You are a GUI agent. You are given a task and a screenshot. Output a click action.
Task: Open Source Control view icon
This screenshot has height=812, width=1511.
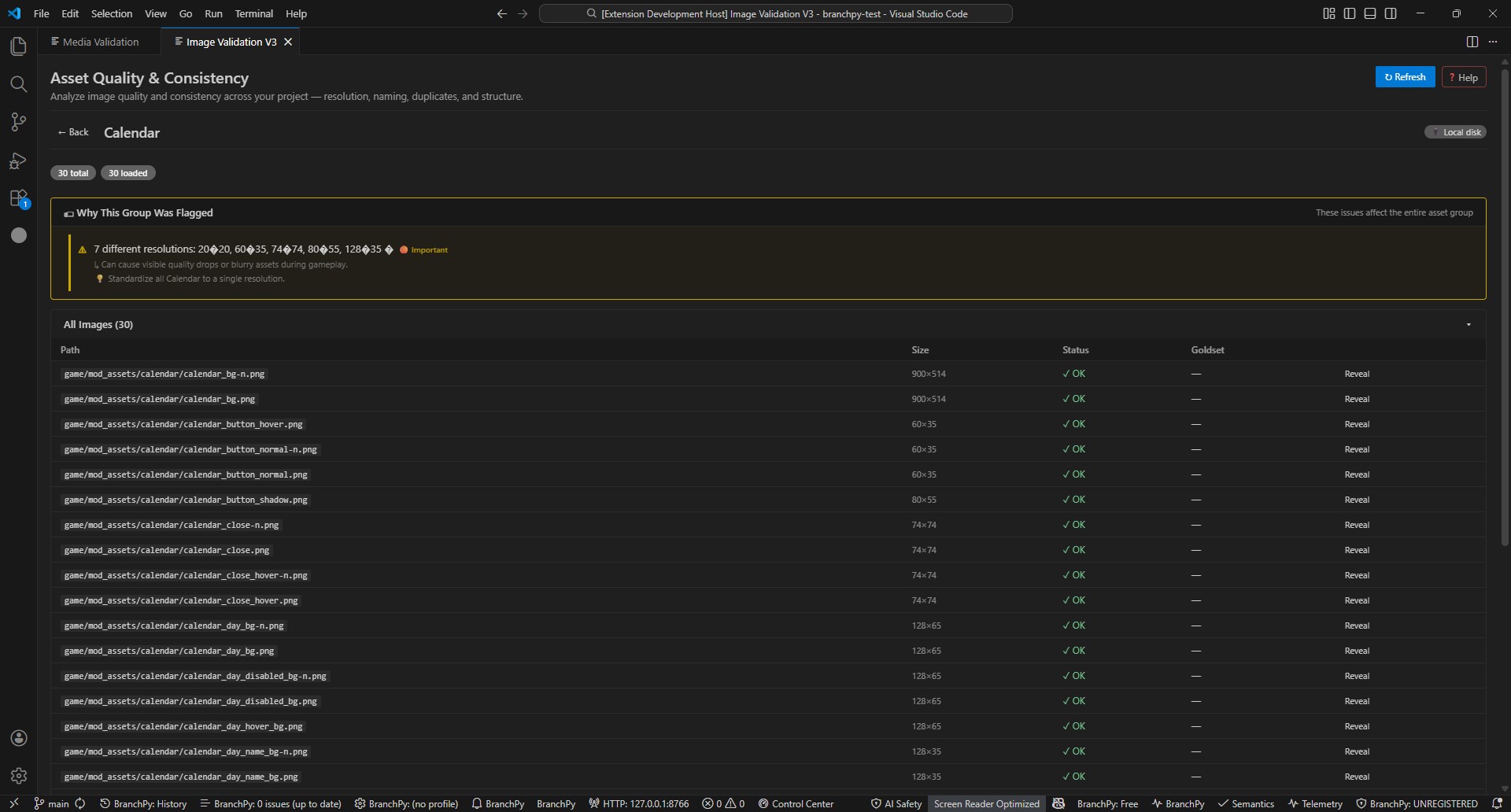click(18, 122)
